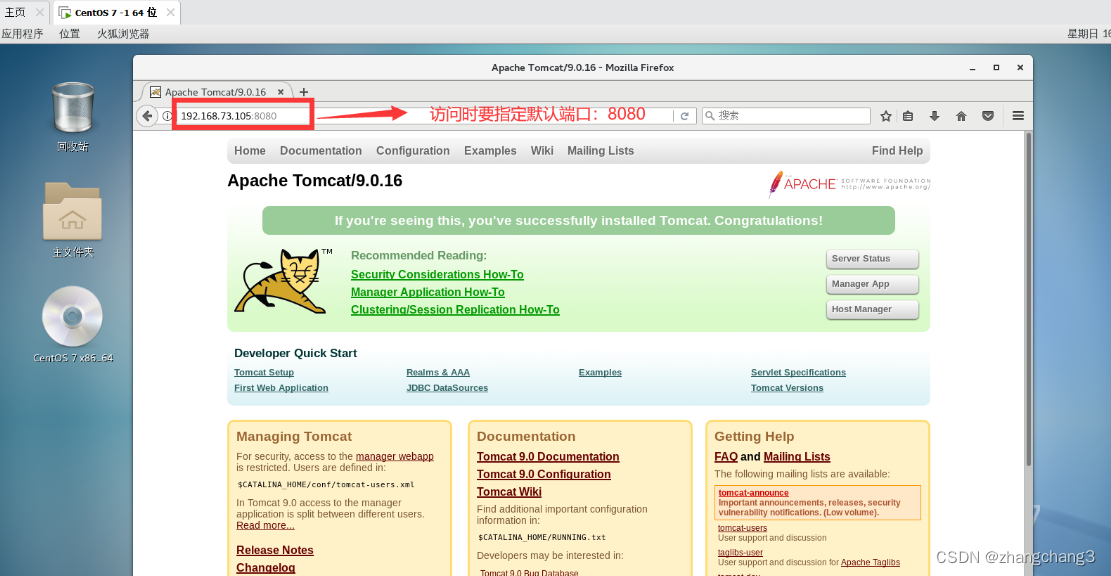Open Mailing Lists link under Getting Help
This screenshot has height=576, width=1111.
(796, 457)
